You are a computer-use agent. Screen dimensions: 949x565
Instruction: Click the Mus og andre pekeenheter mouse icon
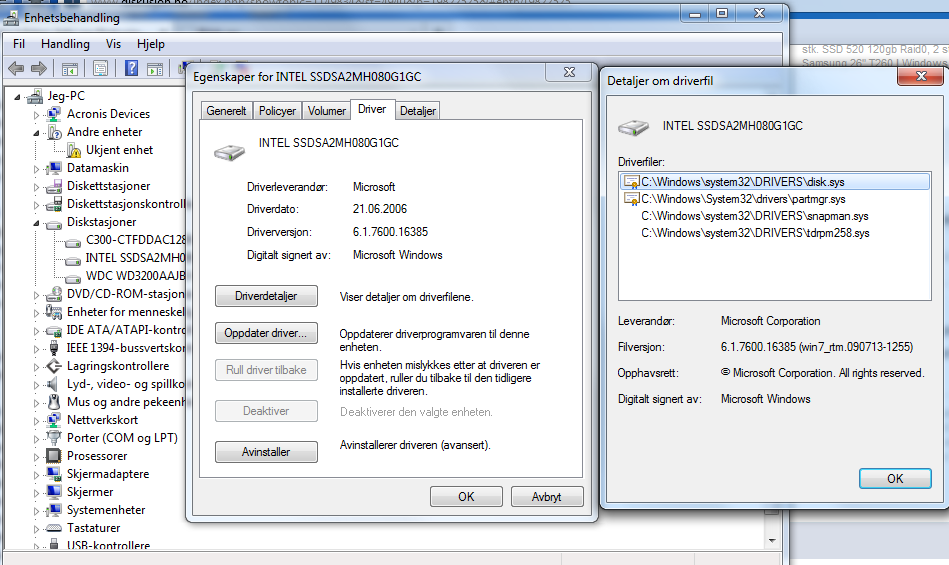click(x=54, y=402)
